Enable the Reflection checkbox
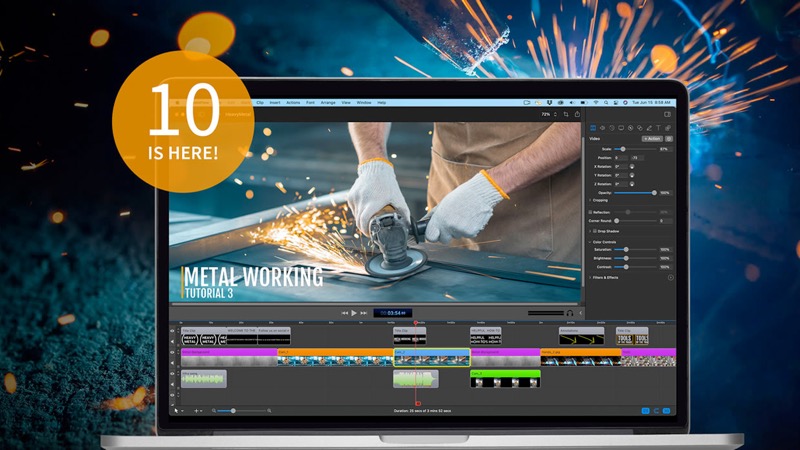The image size is (800, 450). 592,212
